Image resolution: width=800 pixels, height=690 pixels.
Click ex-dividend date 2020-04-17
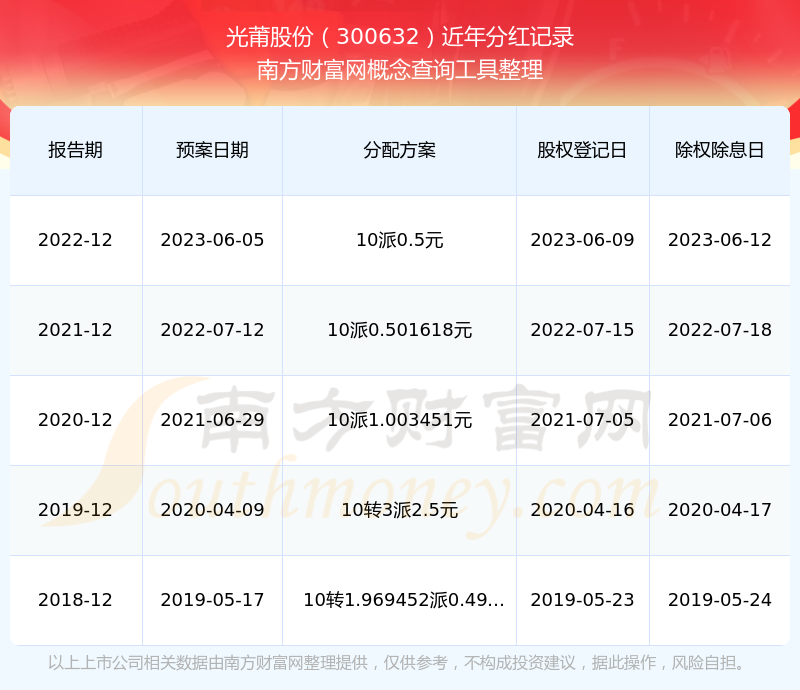click(719, 509)
